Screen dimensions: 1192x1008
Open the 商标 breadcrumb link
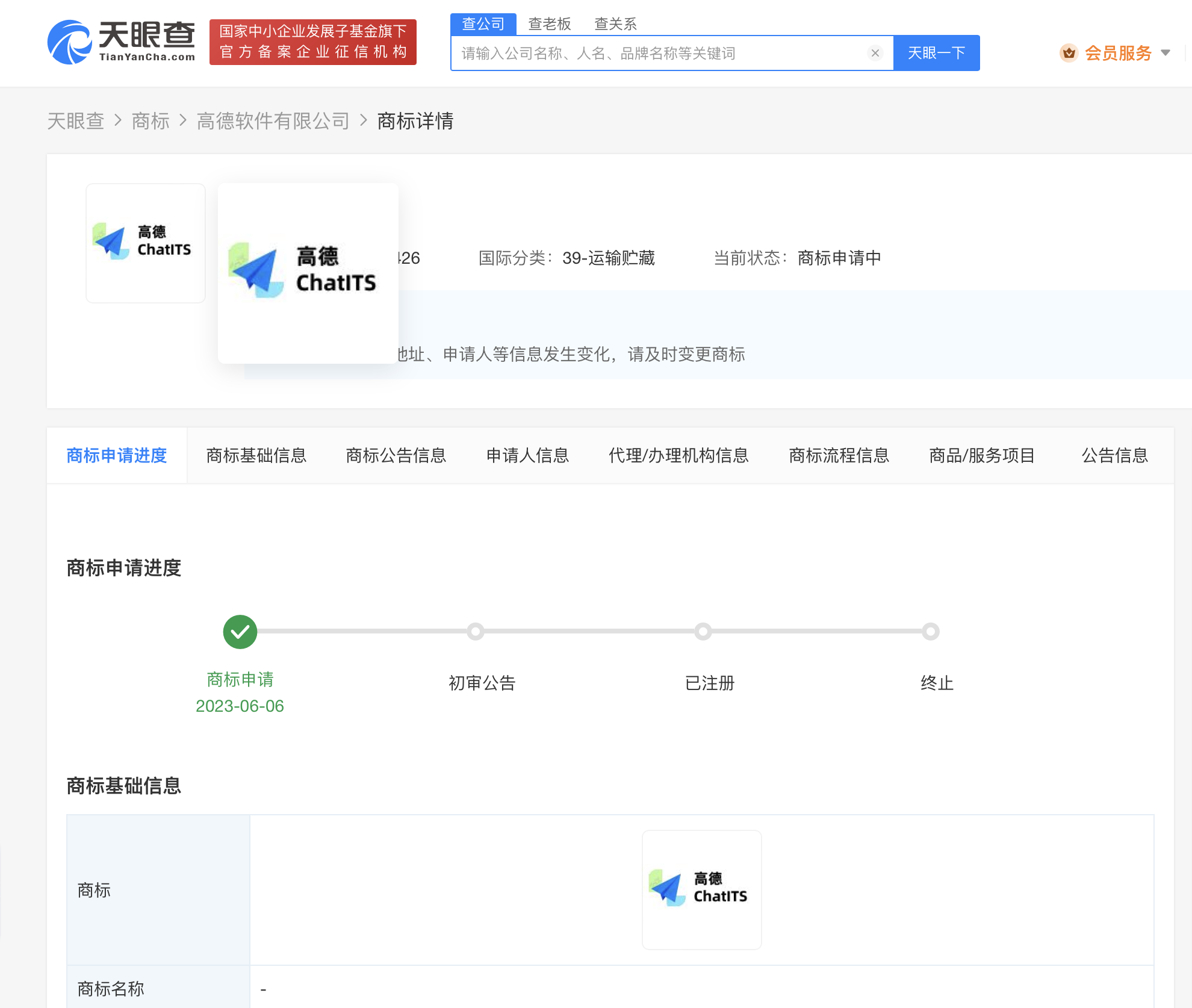click(x=151, y=121)
